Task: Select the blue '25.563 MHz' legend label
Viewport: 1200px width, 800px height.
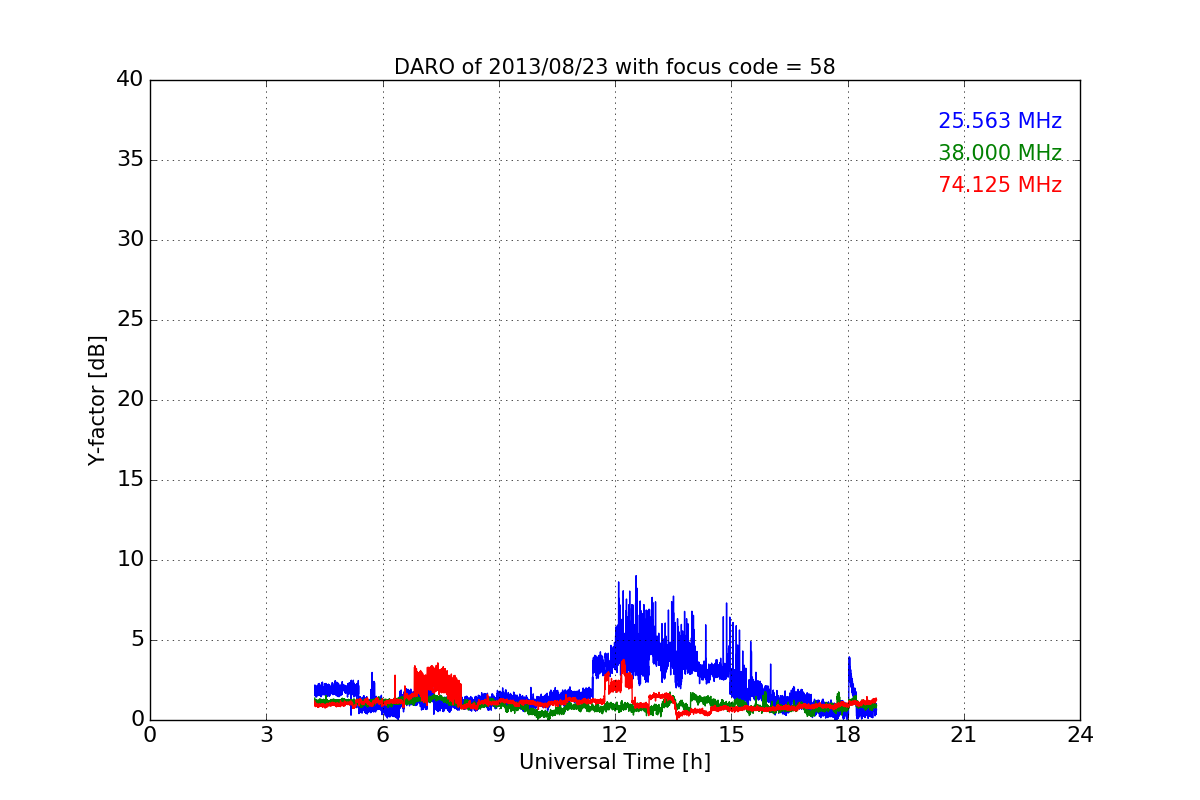Action: point(1000,121)
